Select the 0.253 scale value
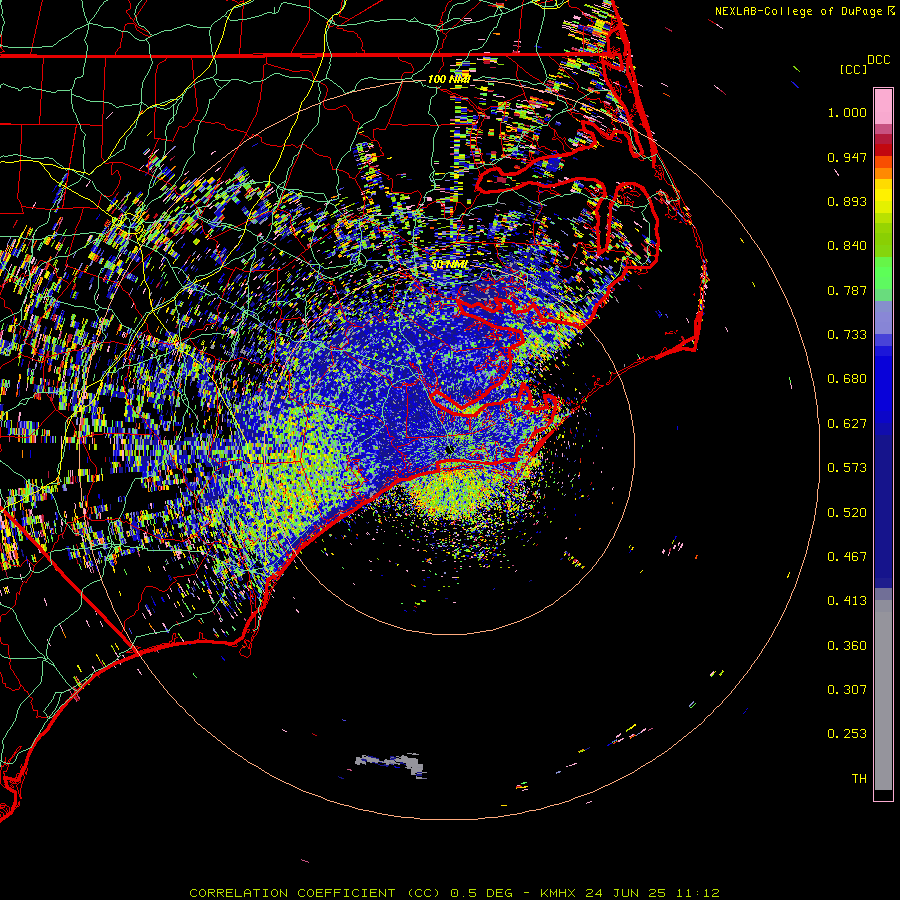 pyautogui.click(x=847, y=734)
